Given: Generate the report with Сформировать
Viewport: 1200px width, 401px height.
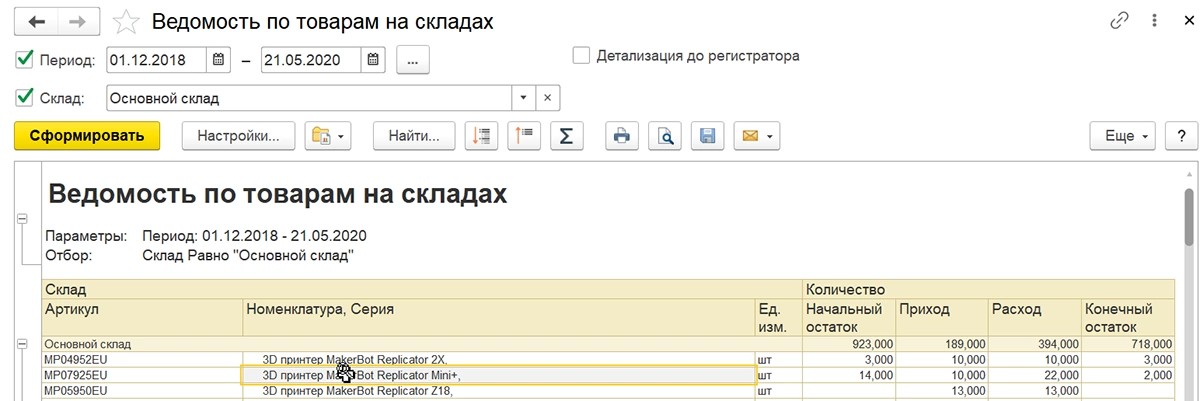Looking at the screenshot, I should 87,136.
